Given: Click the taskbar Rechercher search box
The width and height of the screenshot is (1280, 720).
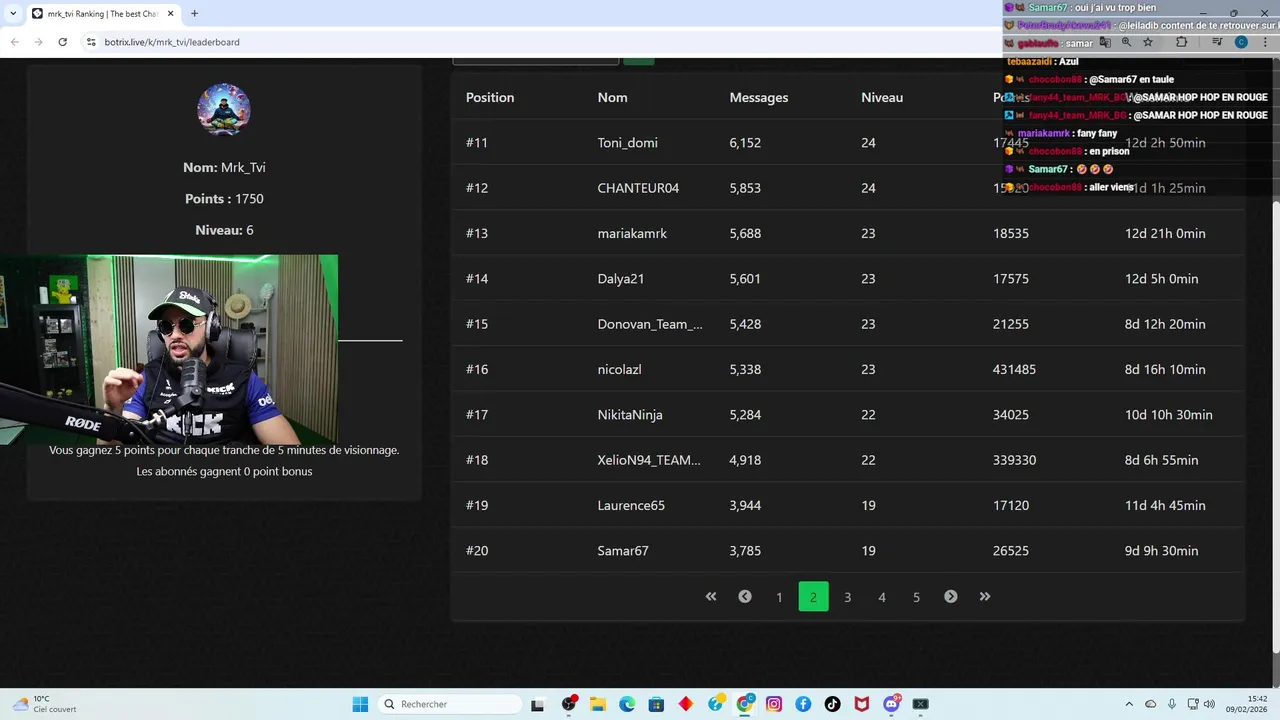Looking at the screenshot, I should 448,704.
